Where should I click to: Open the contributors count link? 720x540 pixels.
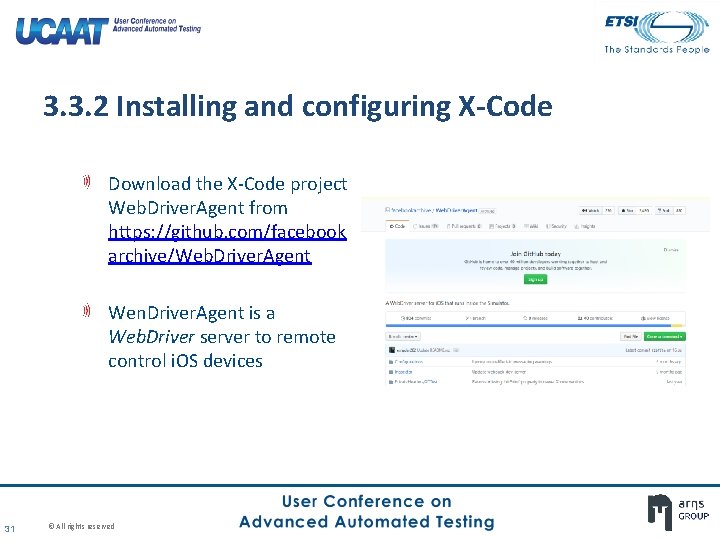(595, 318)
